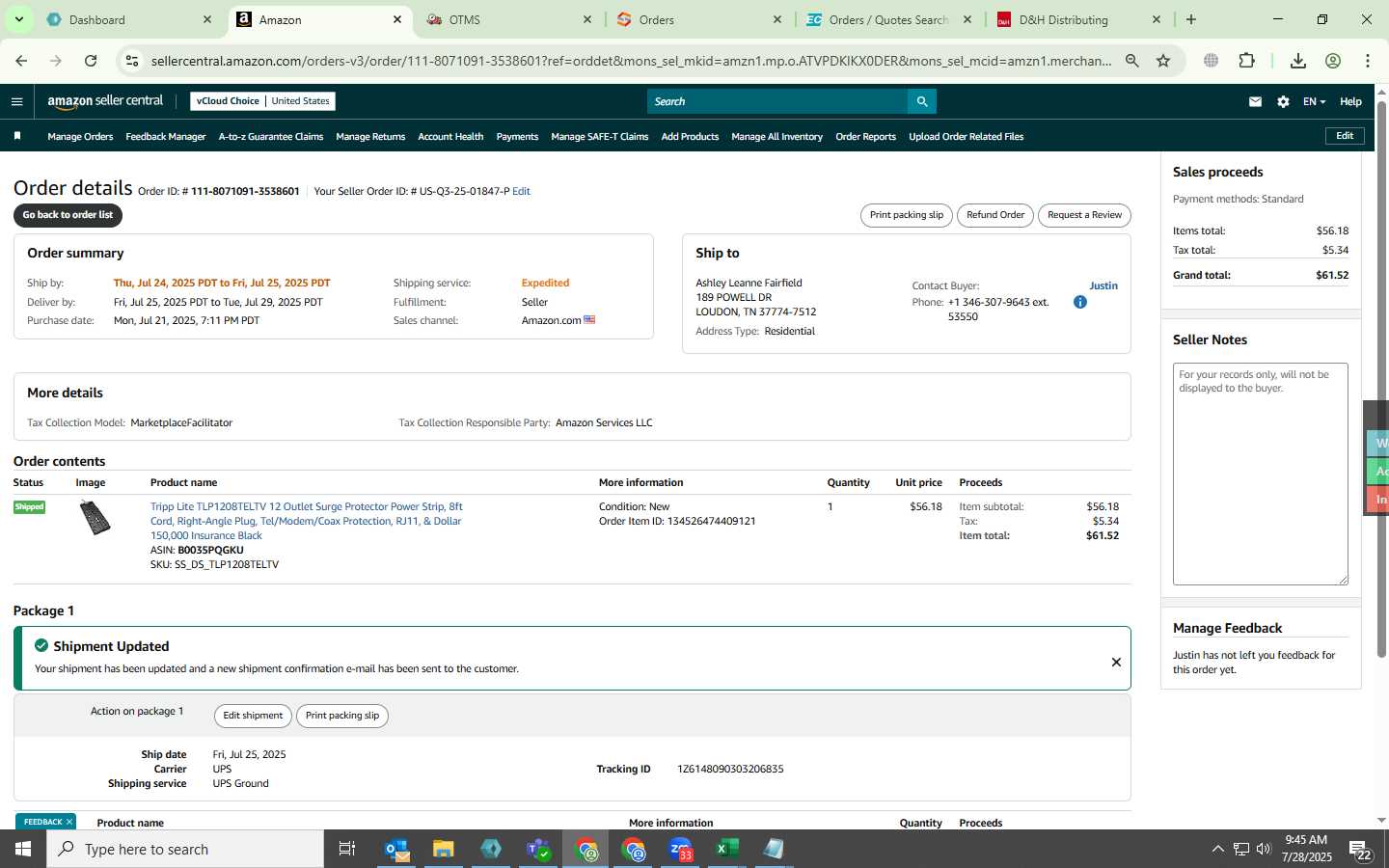Screen dimensions: 1389x868
Task: Click inside the Seller Notes text area
Action: 1260,474
